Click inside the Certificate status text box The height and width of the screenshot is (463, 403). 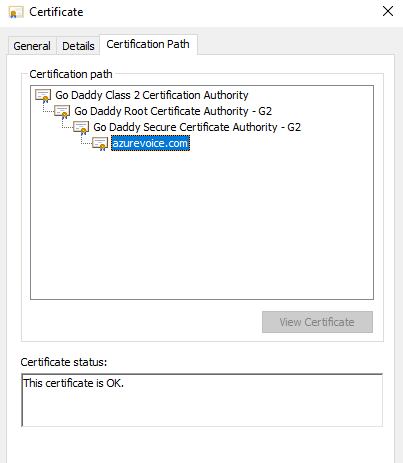coord(202,400)
